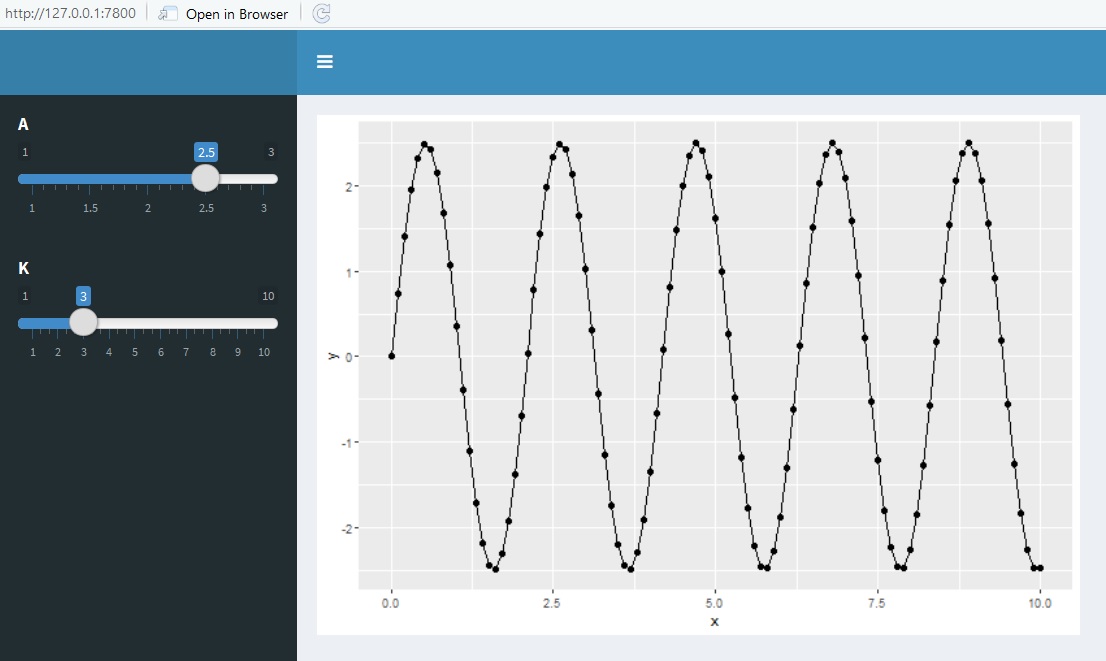Click the slider label K
1106x661 pixels.
point(23,268)
